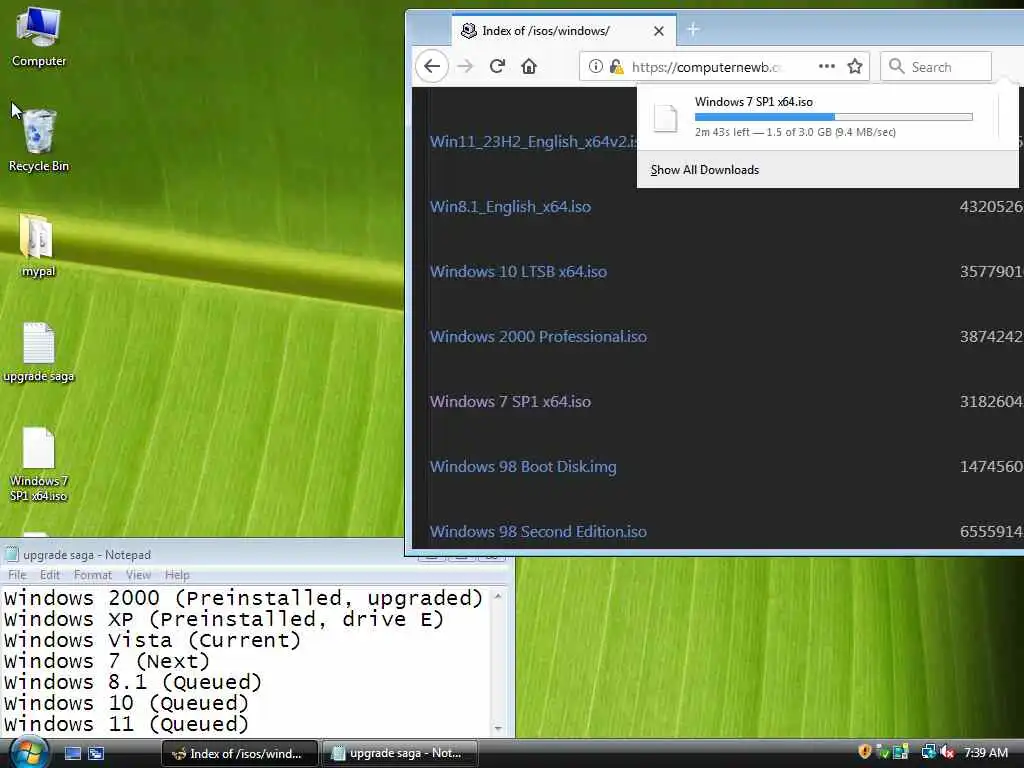Screen dimensions: 1024x768
Task: Close the Index of /isos/windows/ tab
Action: [659, 31]
